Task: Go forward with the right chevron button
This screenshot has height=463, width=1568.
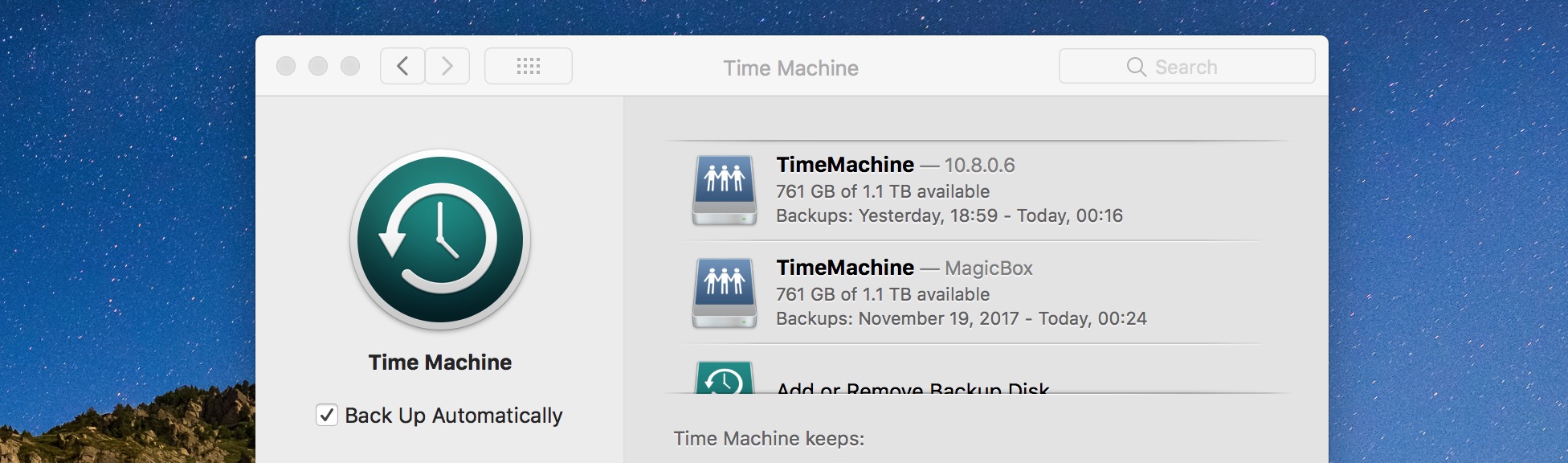Action: (x=447, y=66)
